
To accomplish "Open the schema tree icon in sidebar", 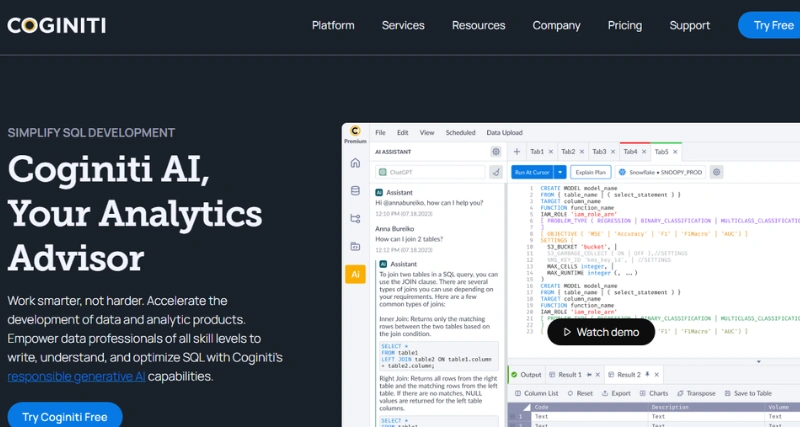I will click(355, 218).
